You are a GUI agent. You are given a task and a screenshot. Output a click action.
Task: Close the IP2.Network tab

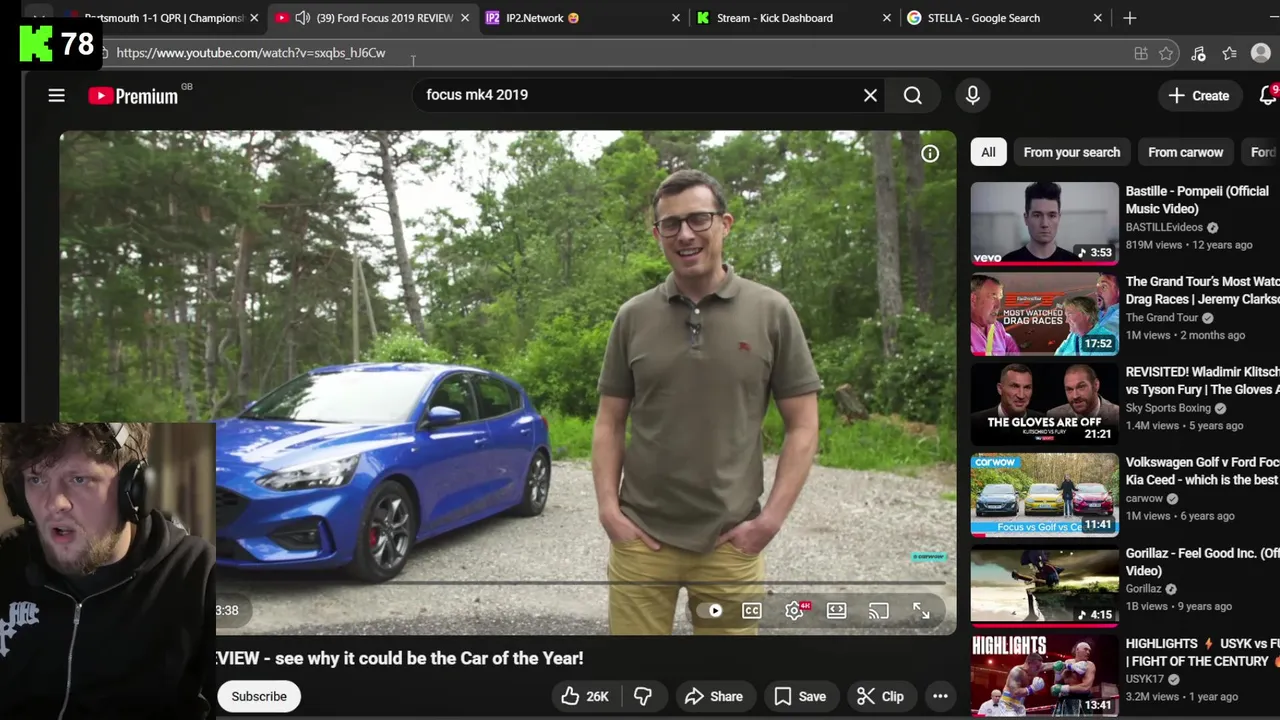(676, 18)
